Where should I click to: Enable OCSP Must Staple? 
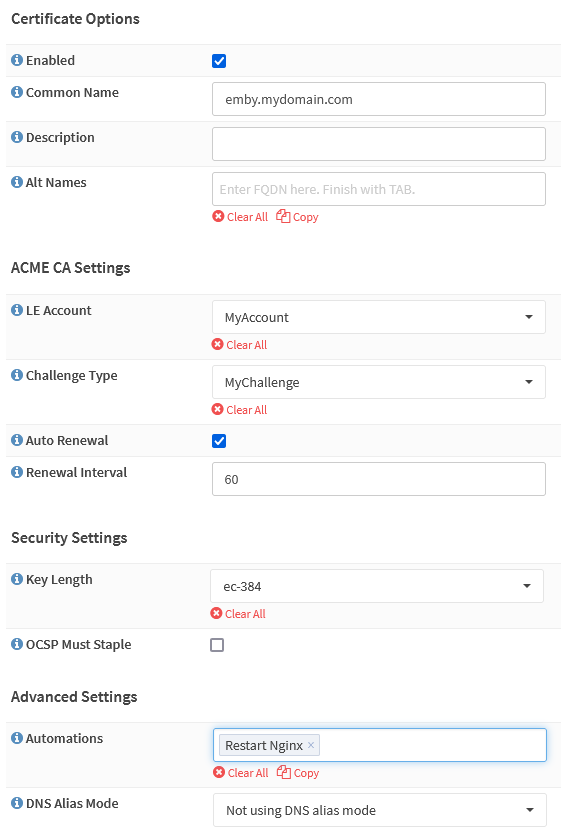[217, 645]
